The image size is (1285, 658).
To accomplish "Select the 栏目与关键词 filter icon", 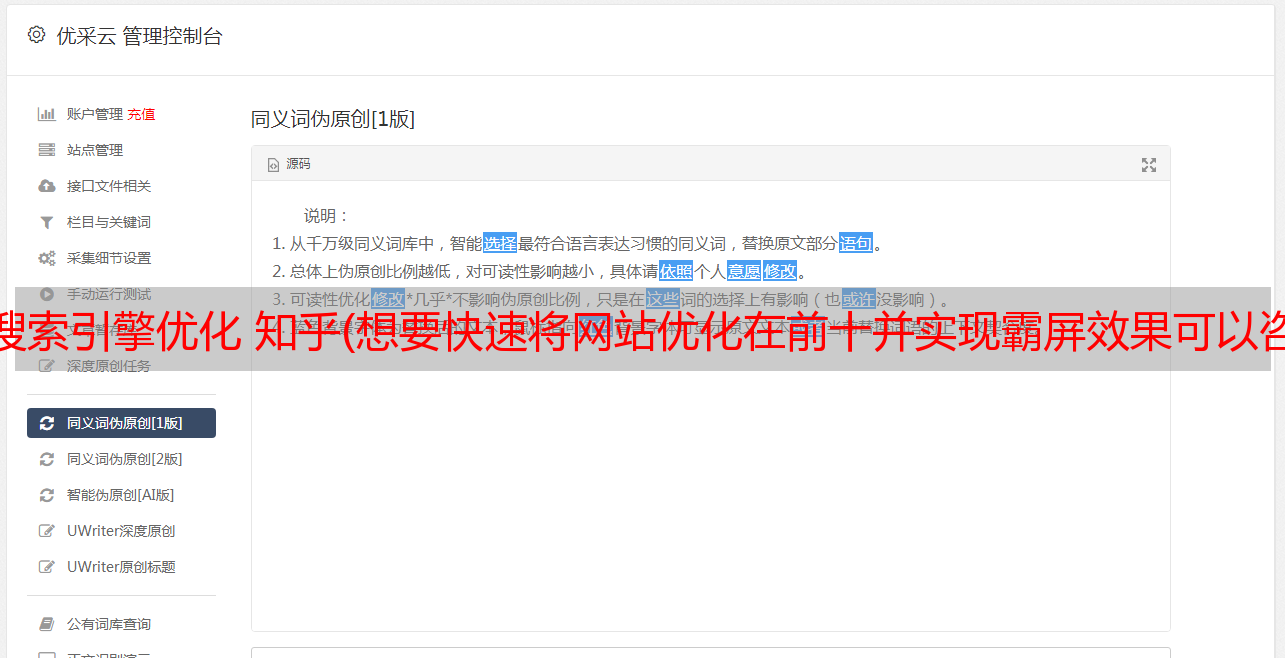I will pos(46,222).
